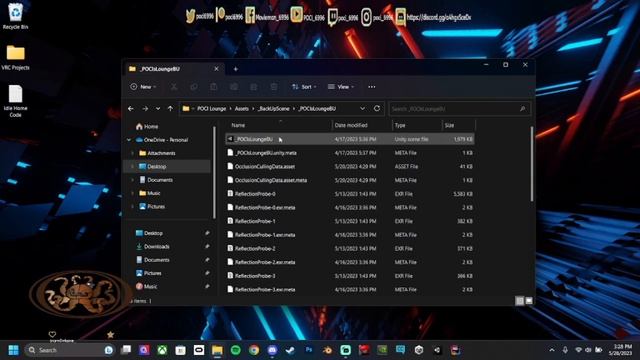Open the Sort dropdown
Image resolution: width=640 pixels, height=360 pixels.
(x=304, y=87)
